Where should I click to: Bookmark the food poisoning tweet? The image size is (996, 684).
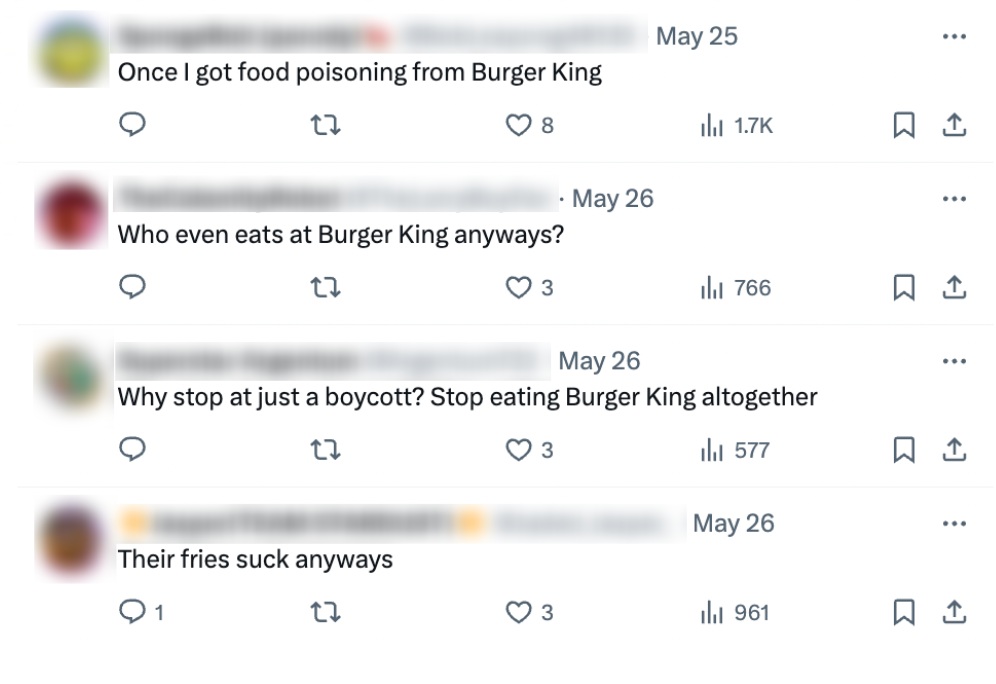pyautogui.click(x=904, y=125)
